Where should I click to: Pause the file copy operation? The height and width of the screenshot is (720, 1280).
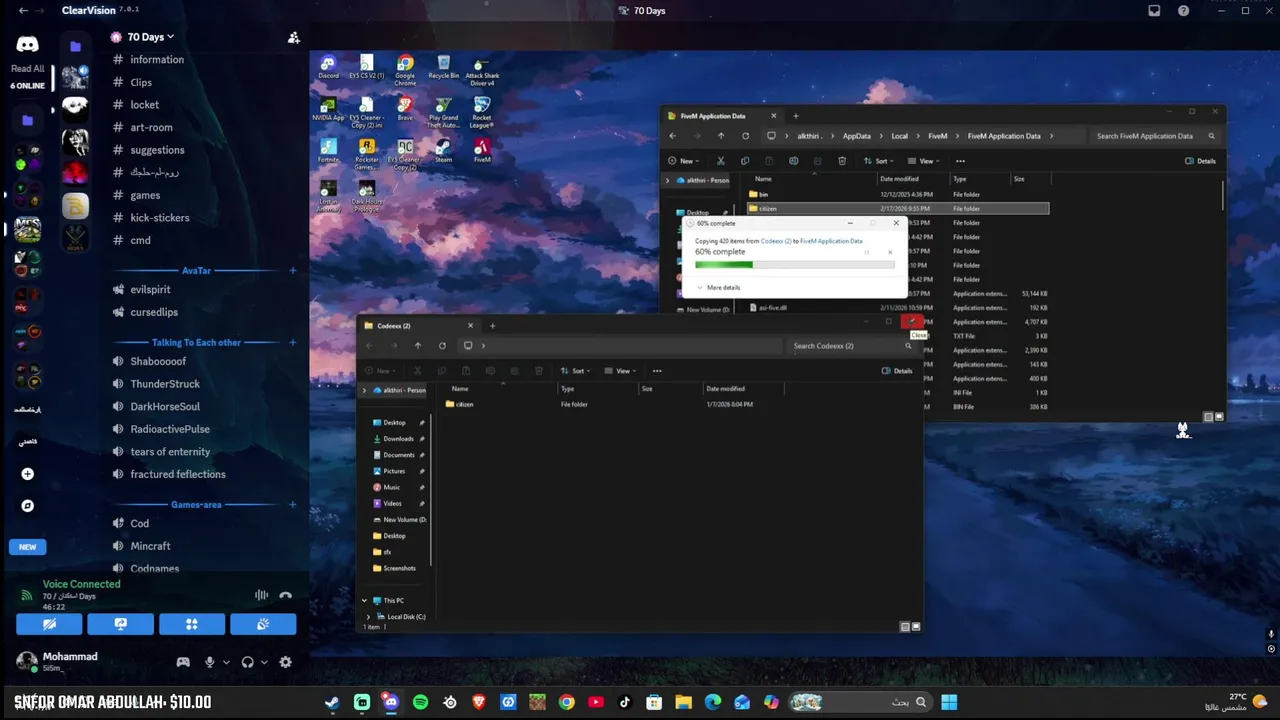pos(866,252)
